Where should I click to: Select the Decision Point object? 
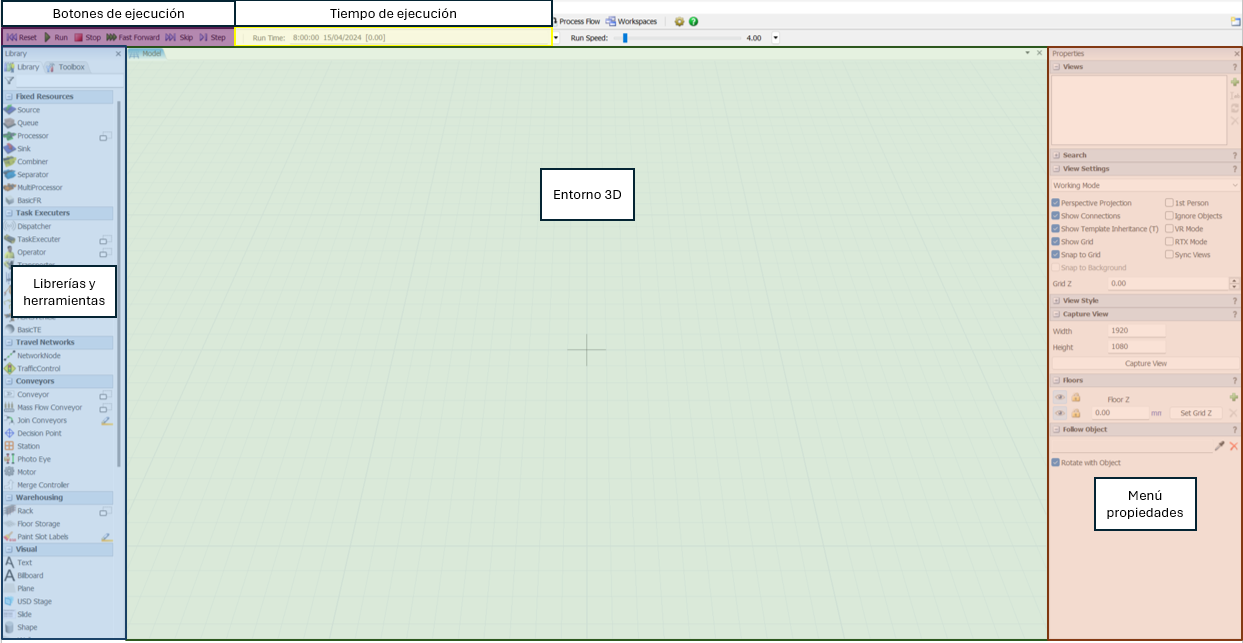pos(38,433)
